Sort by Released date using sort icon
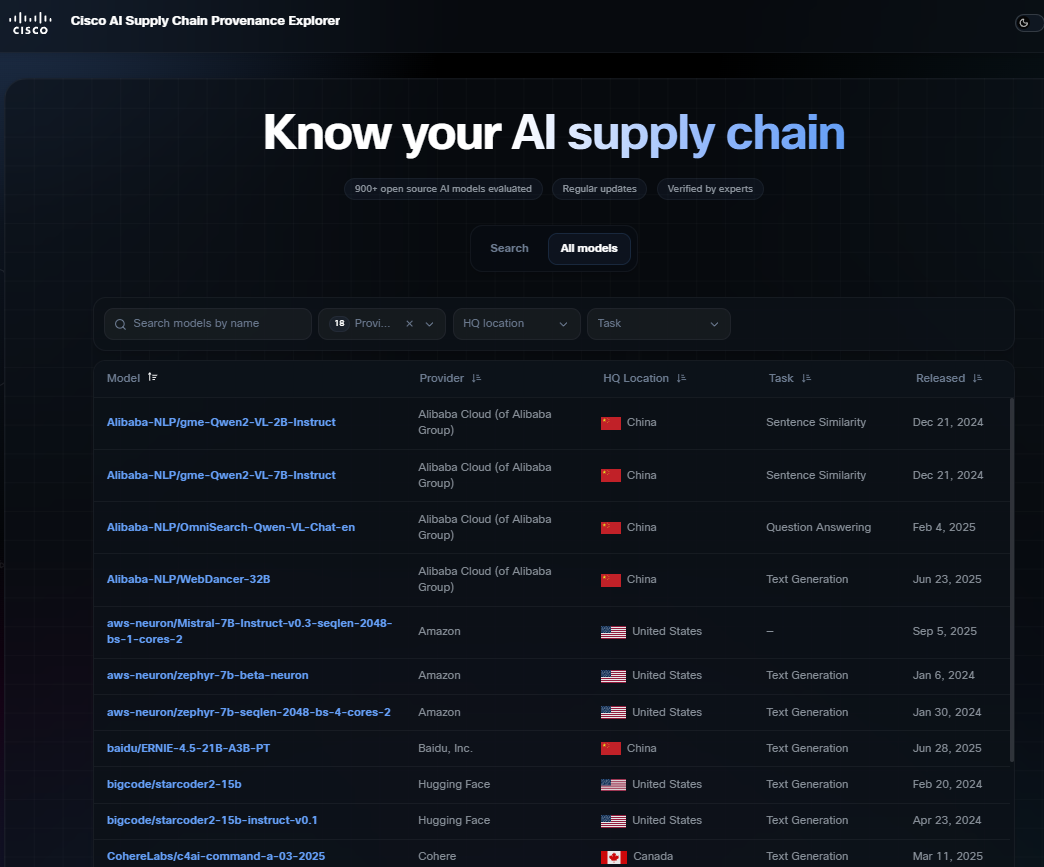Screen dimensions: 1044x867 pyautogui.click(x=977, y=378)
